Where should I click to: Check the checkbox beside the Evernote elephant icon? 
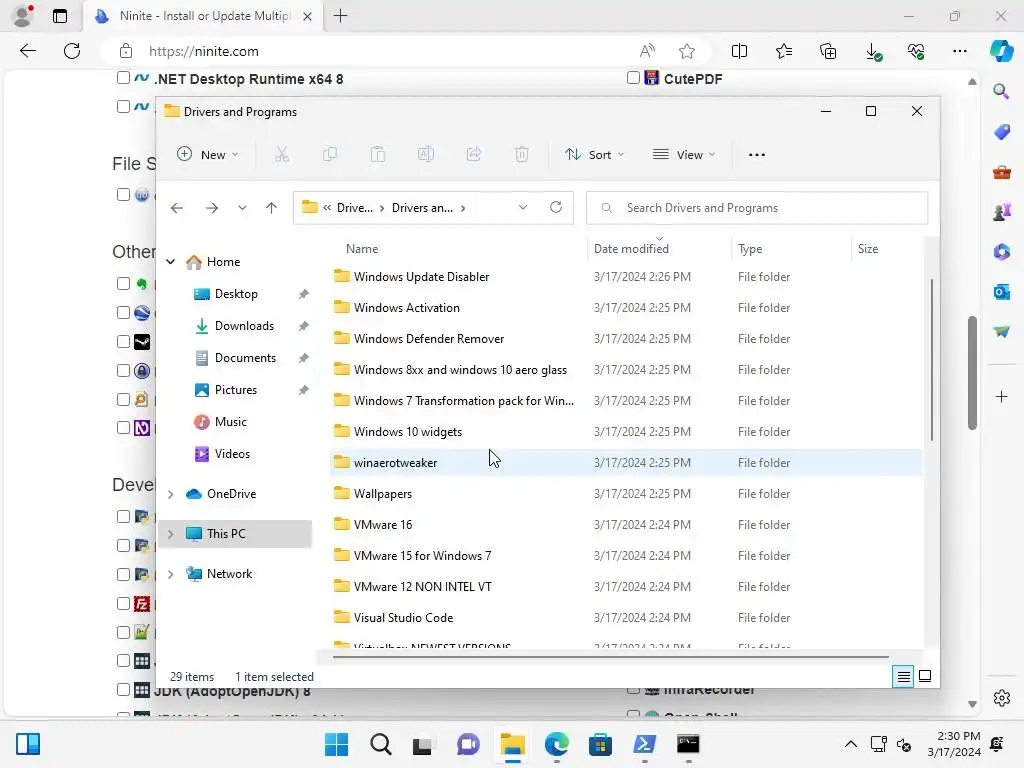[123, 283]
